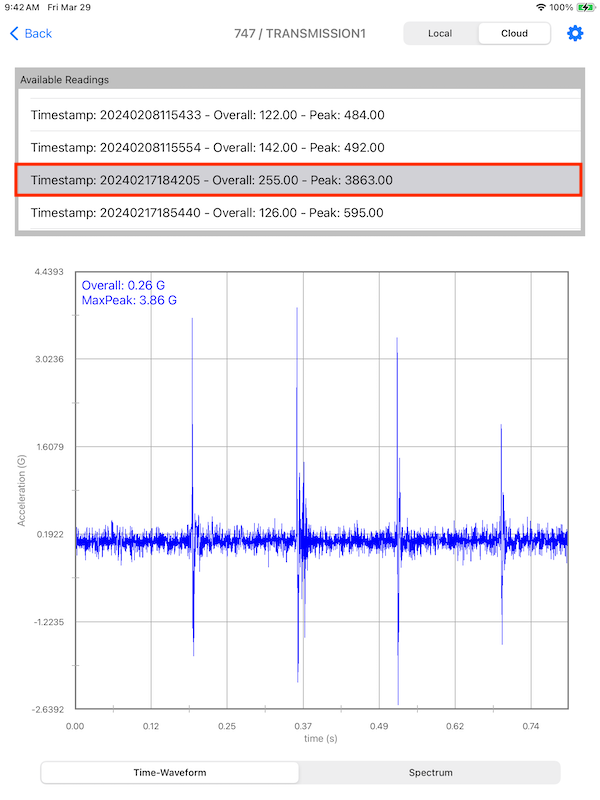Tap the Wi-Fi icon in status bar
The image size is (600, 800).
pos(541,8)
